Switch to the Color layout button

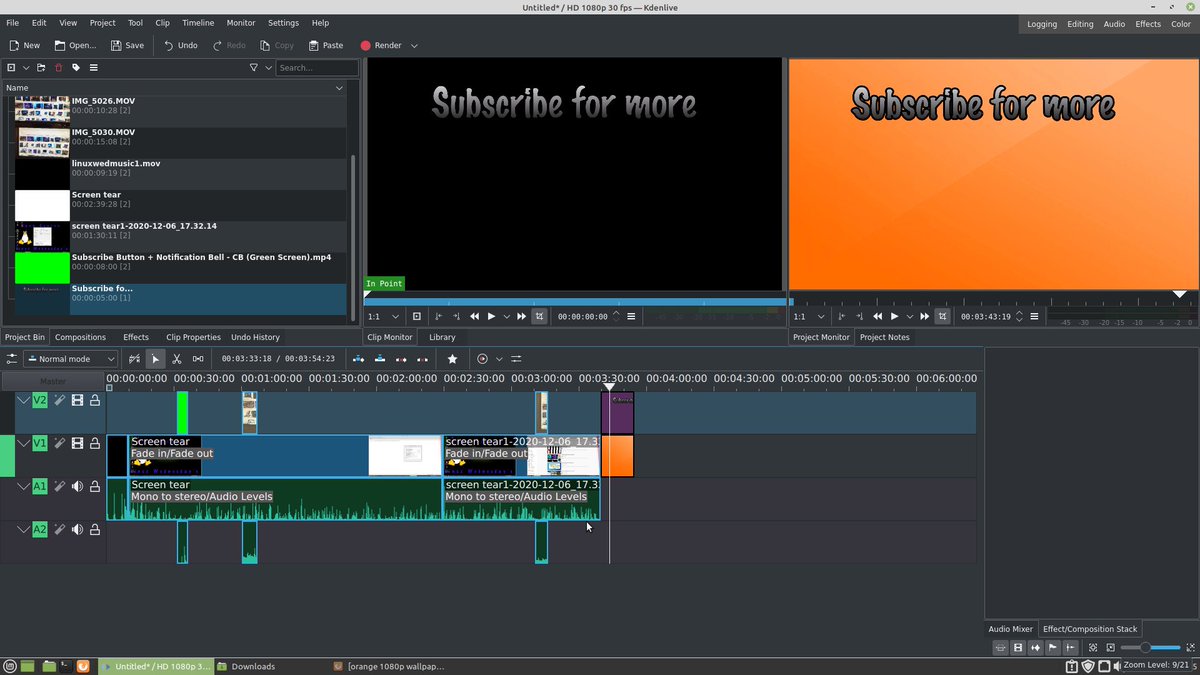tap(1181, 23)
